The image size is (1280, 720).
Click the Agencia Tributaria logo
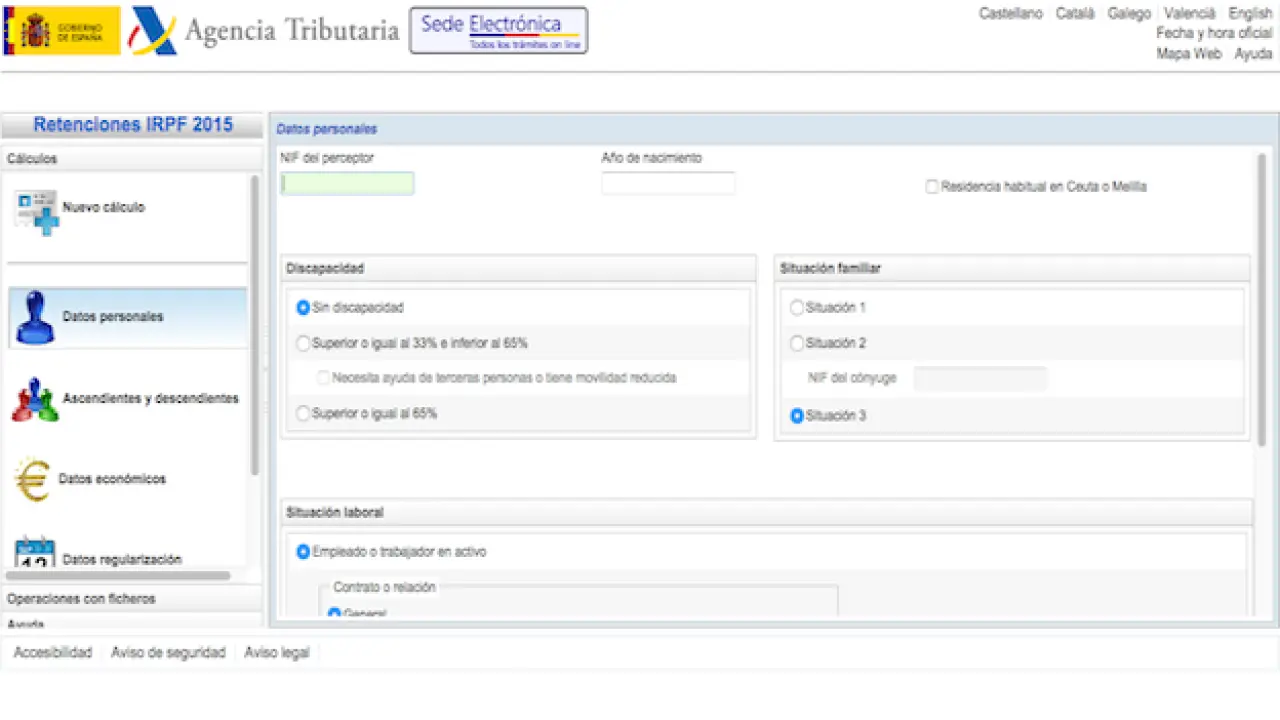pyautogui.click(x=266, y=31)
